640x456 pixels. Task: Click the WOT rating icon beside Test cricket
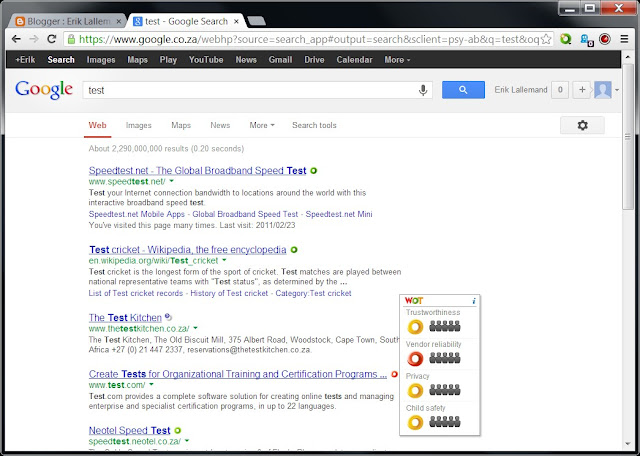tap(294, 250)
